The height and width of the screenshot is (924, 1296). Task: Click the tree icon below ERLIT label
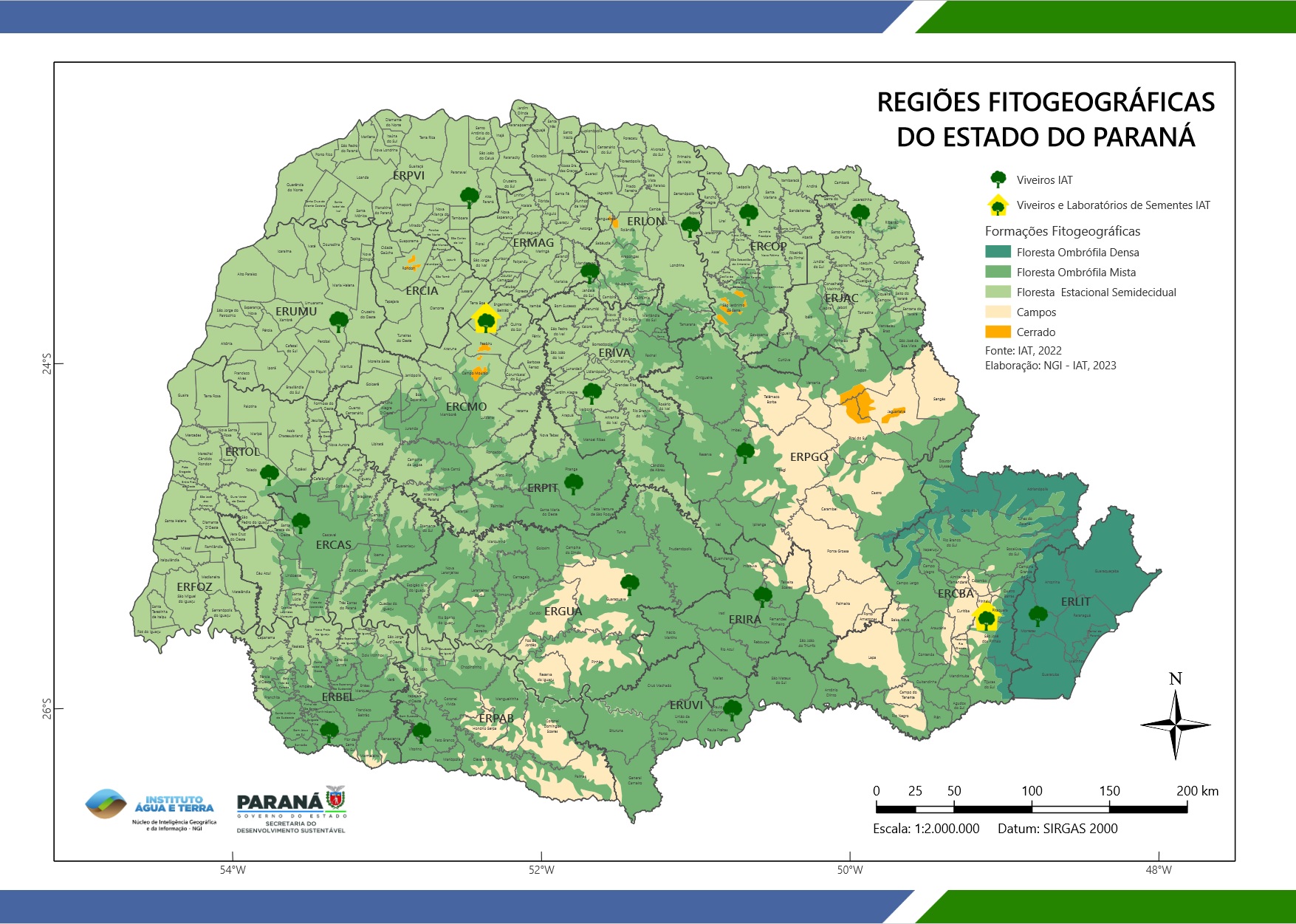(1038, 615)
